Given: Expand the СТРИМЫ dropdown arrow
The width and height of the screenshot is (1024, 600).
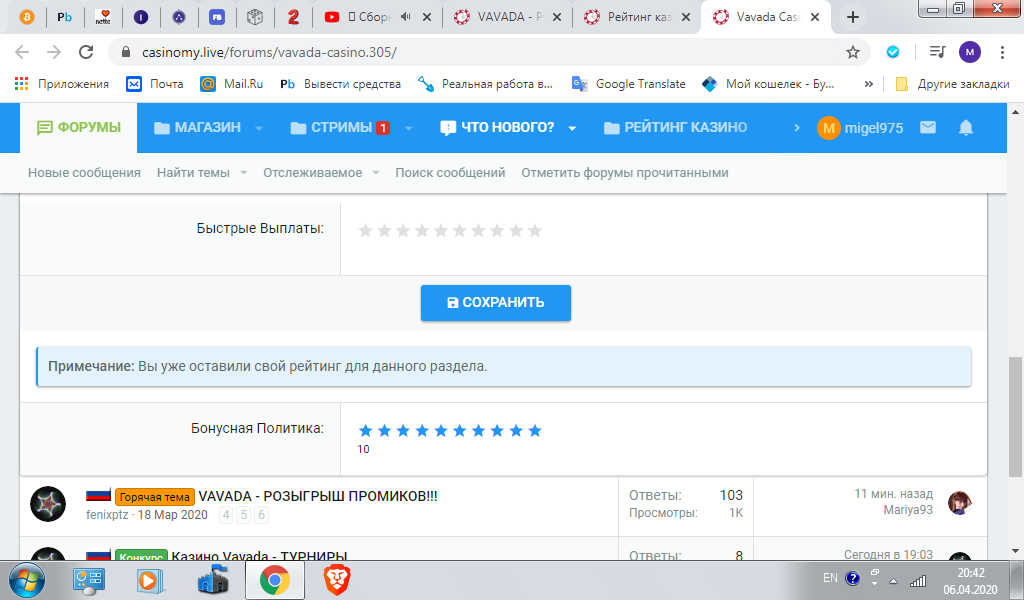Looking at the screenshot, I should tap(409, 128).
